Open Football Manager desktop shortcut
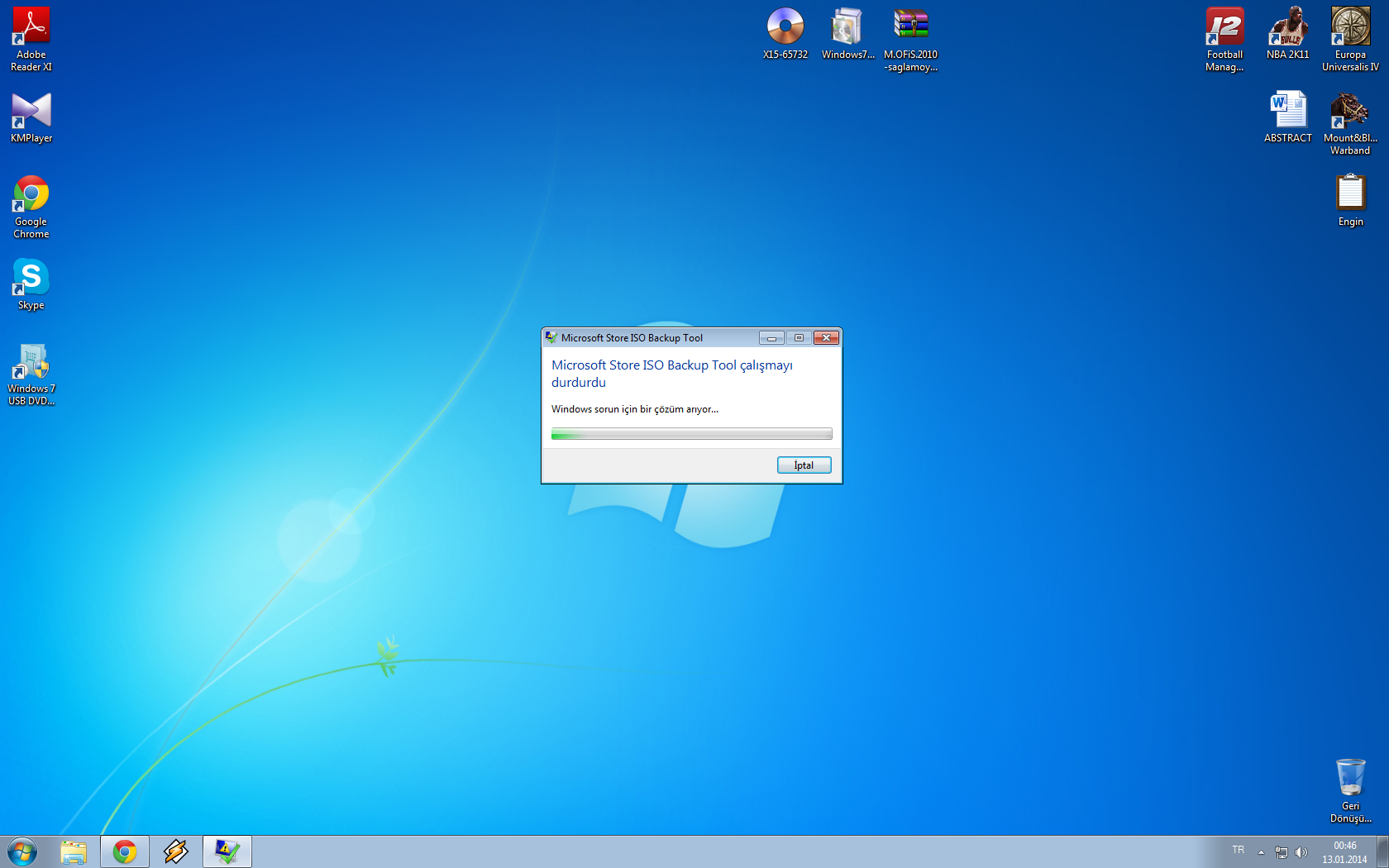Screen dimensions: 1389x868 1224,39
